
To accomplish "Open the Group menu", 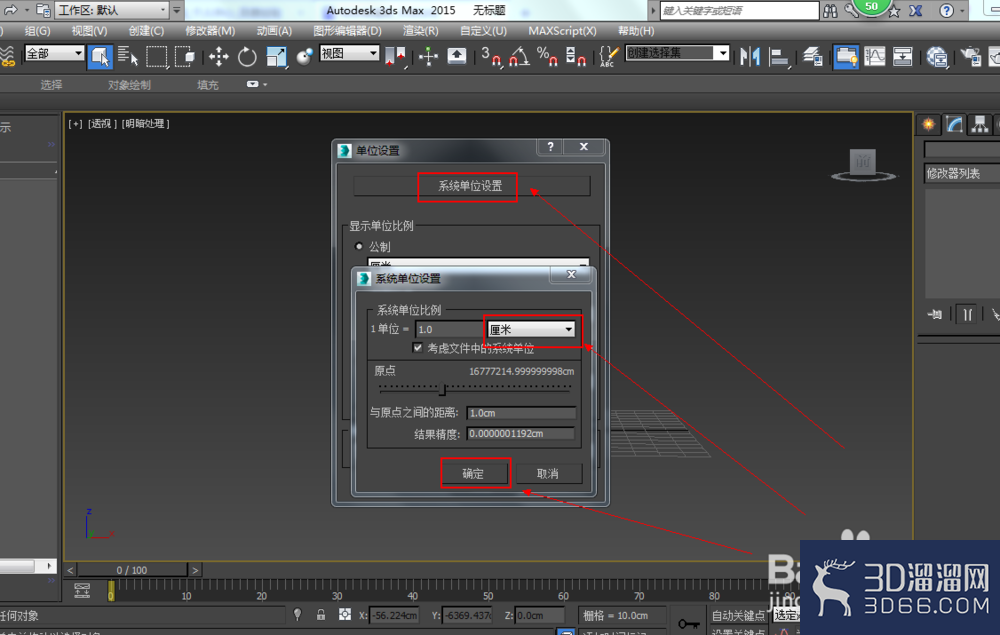I will (x=38, y=31).
